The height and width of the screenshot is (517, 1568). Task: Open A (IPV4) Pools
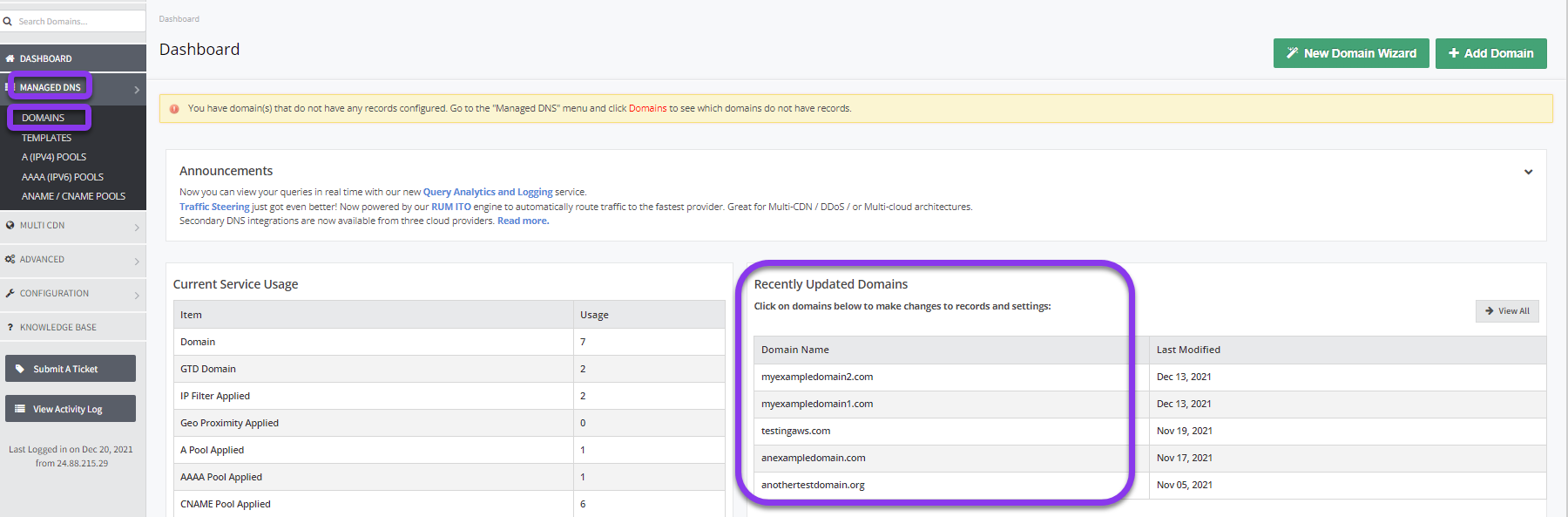click(54, 157)
